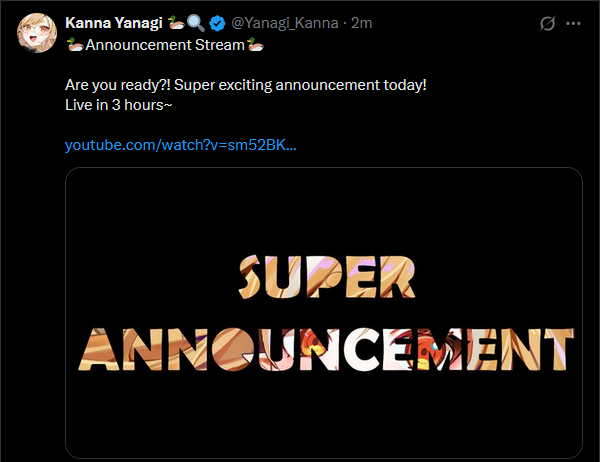Click the blue verified badge
This screenshot has width=600, height=462.
217,23
